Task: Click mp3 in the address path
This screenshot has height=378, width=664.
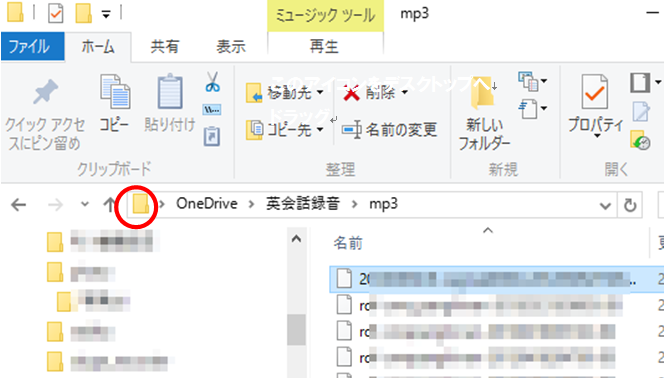Action: point(383,204)
